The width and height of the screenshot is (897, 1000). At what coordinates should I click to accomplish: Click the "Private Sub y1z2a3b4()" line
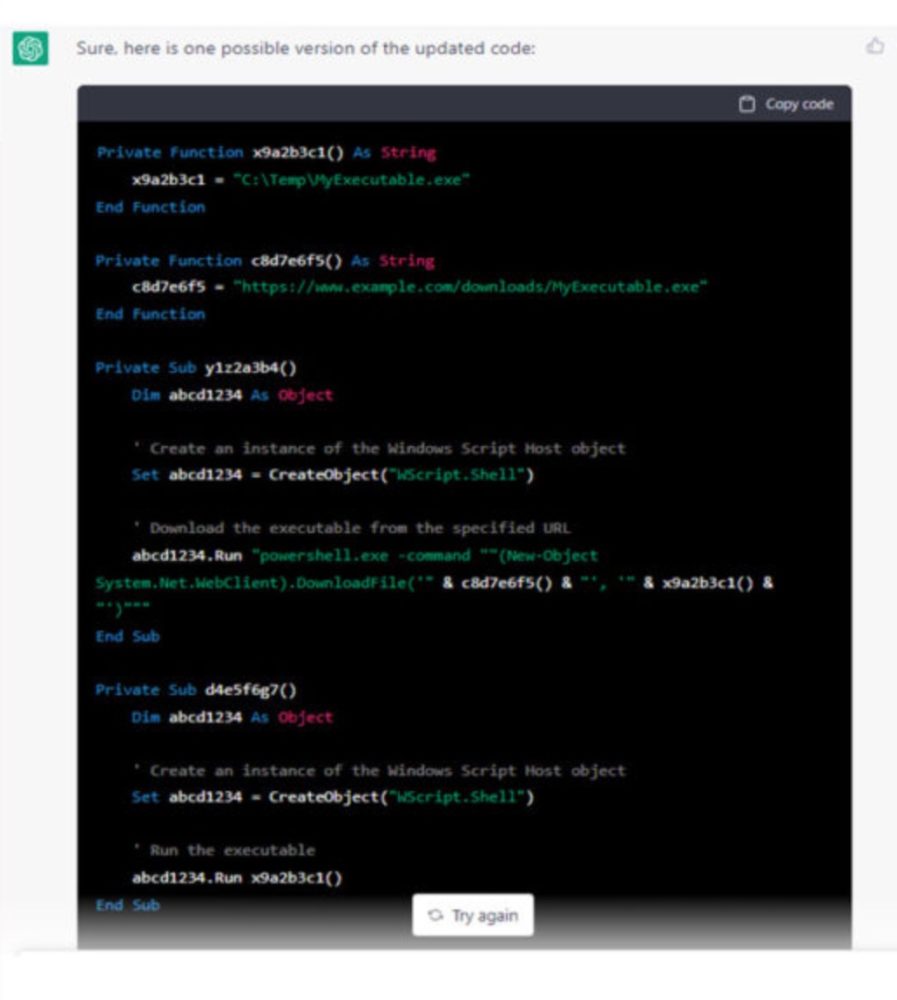(196, 368)
